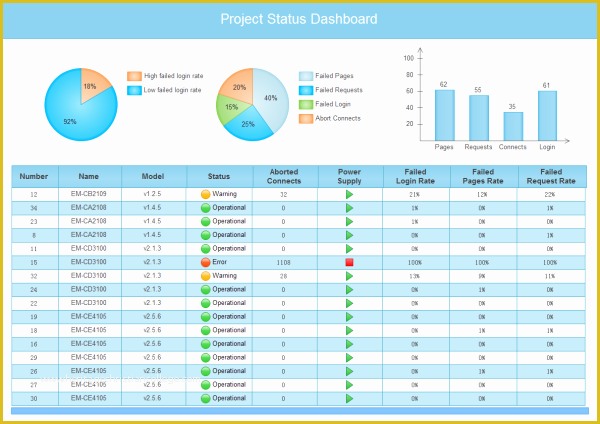Click the 40% Failed Pages pie slice
This screenshot has height=424, width=600.
(271, 99)
